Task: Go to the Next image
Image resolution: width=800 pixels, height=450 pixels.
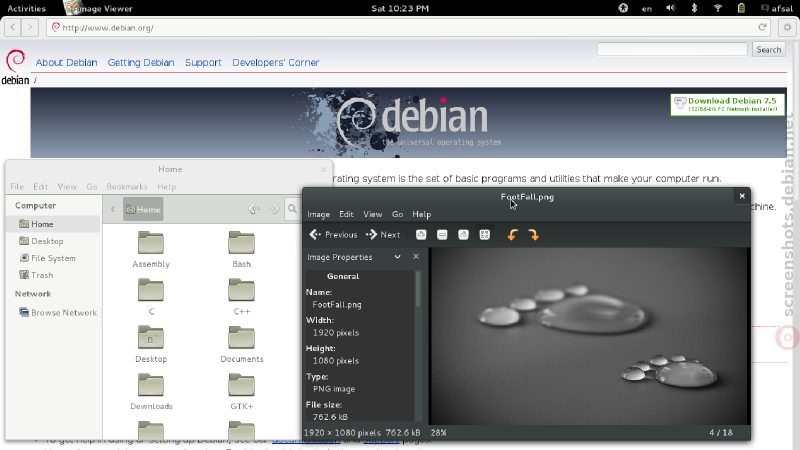Action: 383,235
